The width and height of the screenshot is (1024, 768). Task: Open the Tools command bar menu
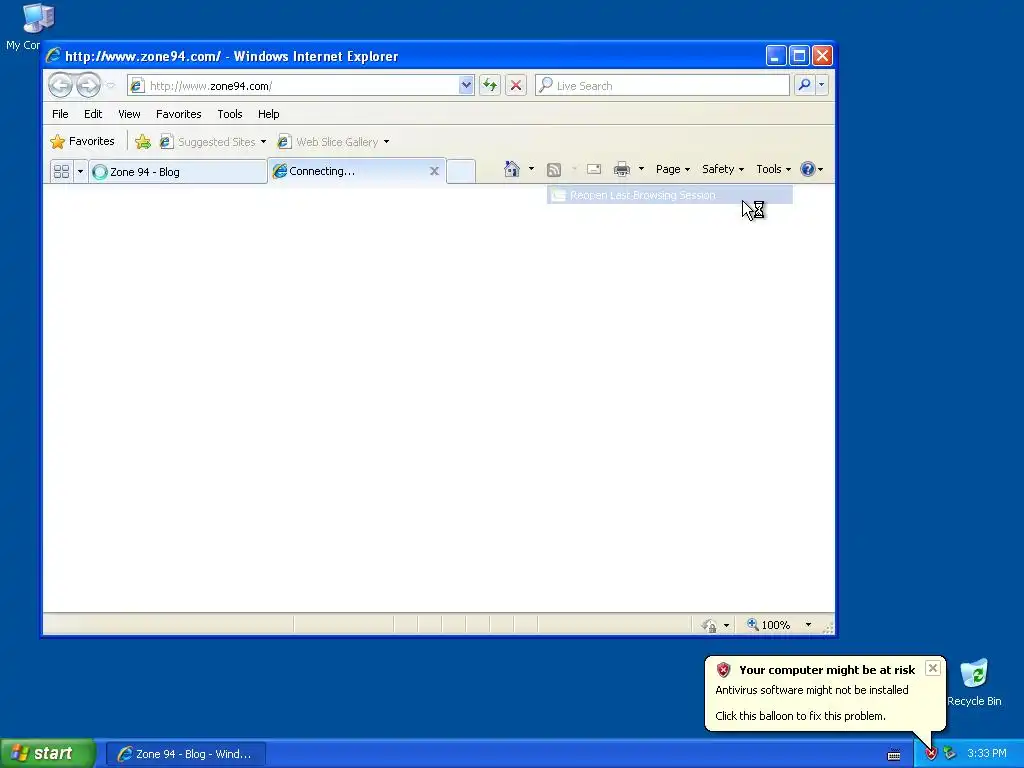(773, 169)
